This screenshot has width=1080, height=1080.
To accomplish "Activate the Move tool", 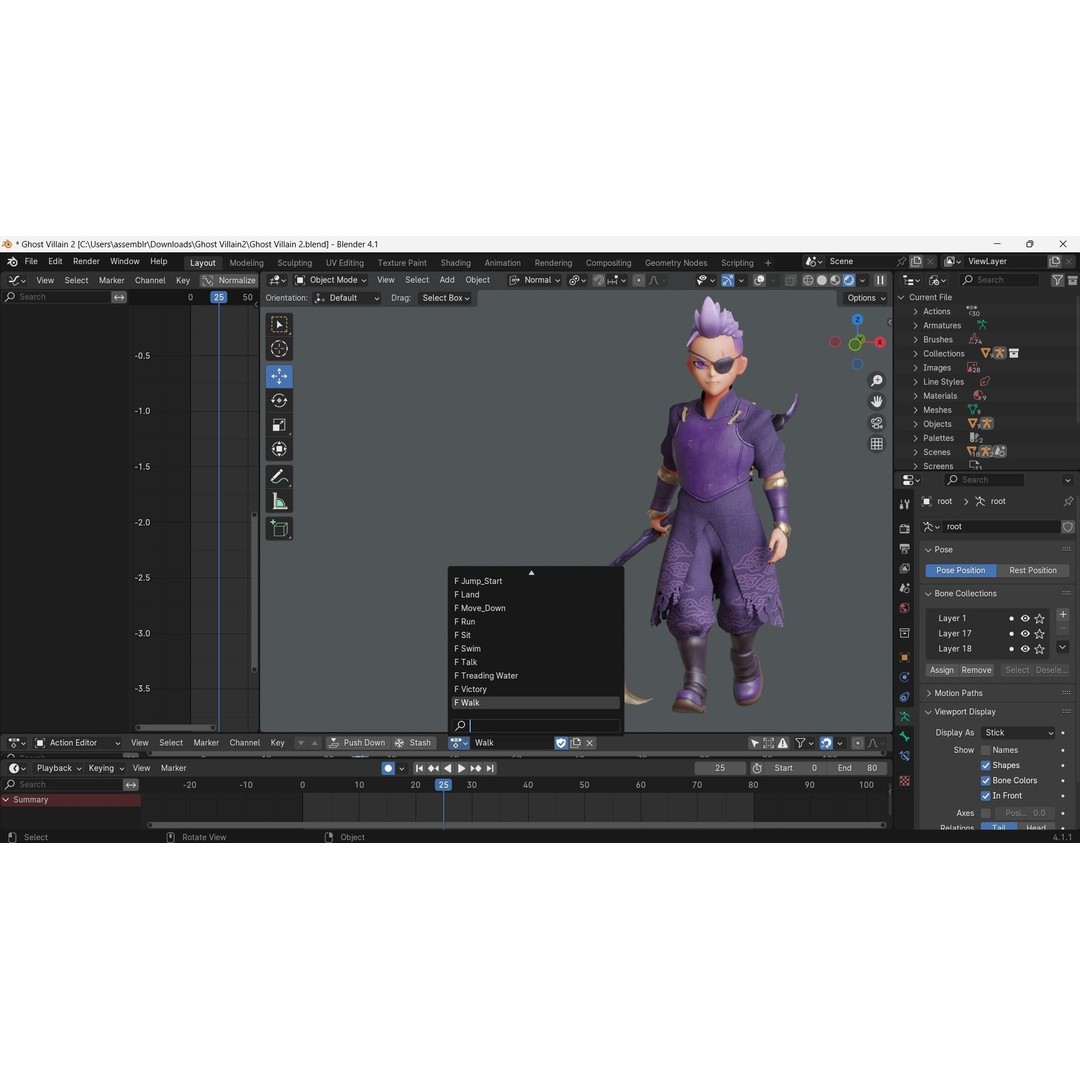I will 279,376.
